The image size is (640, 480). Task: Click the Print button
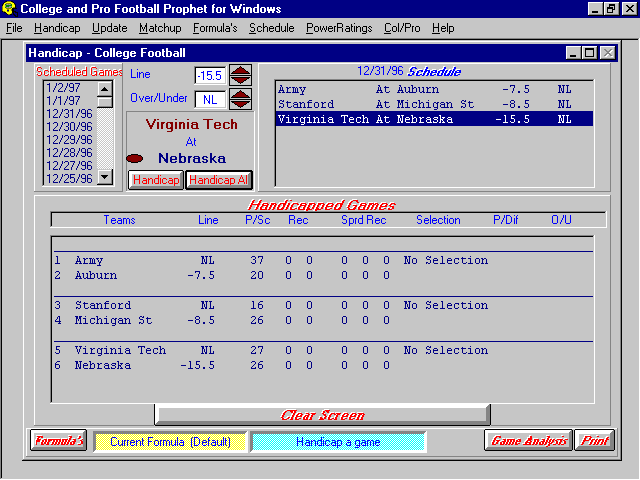pyautogui.click(x=594, y=441)
